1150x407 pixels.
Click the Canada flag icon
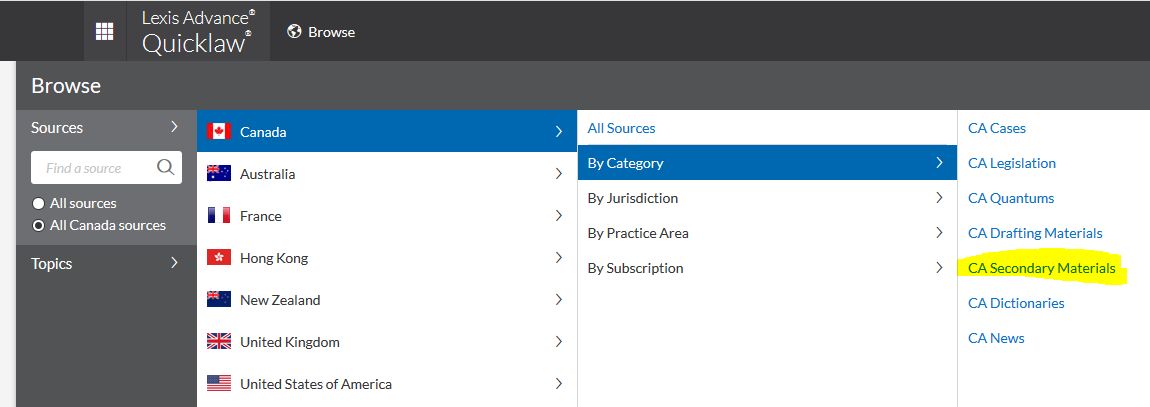[219, 132]
